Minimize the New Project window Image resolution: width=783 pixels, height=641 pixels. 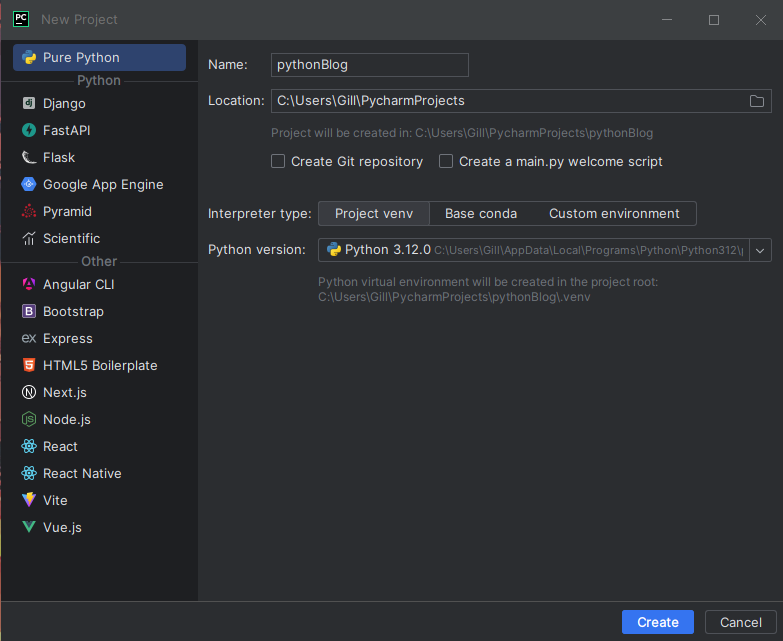(667, 20)
